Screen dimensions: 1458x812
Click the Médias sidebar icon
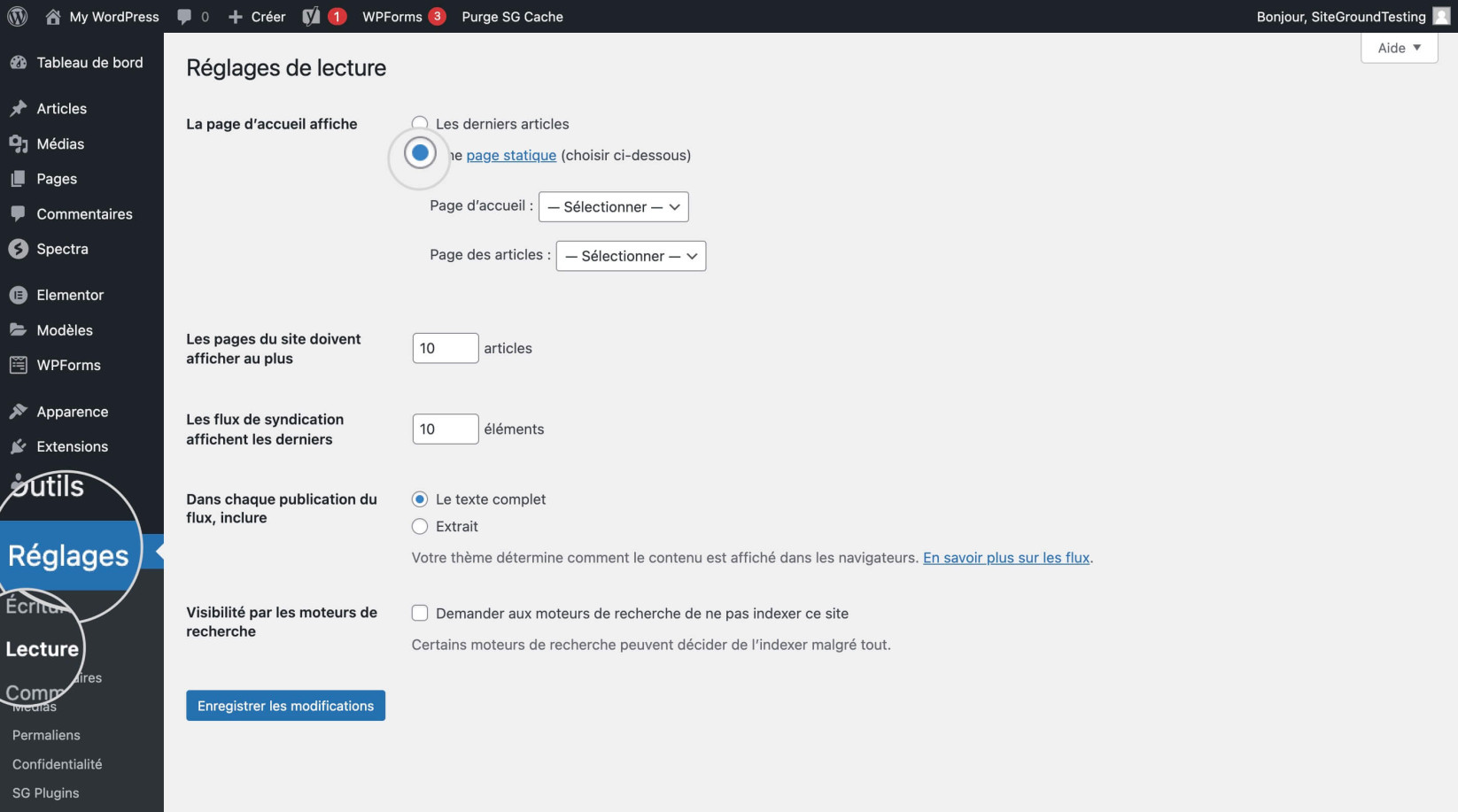point(18,143)
